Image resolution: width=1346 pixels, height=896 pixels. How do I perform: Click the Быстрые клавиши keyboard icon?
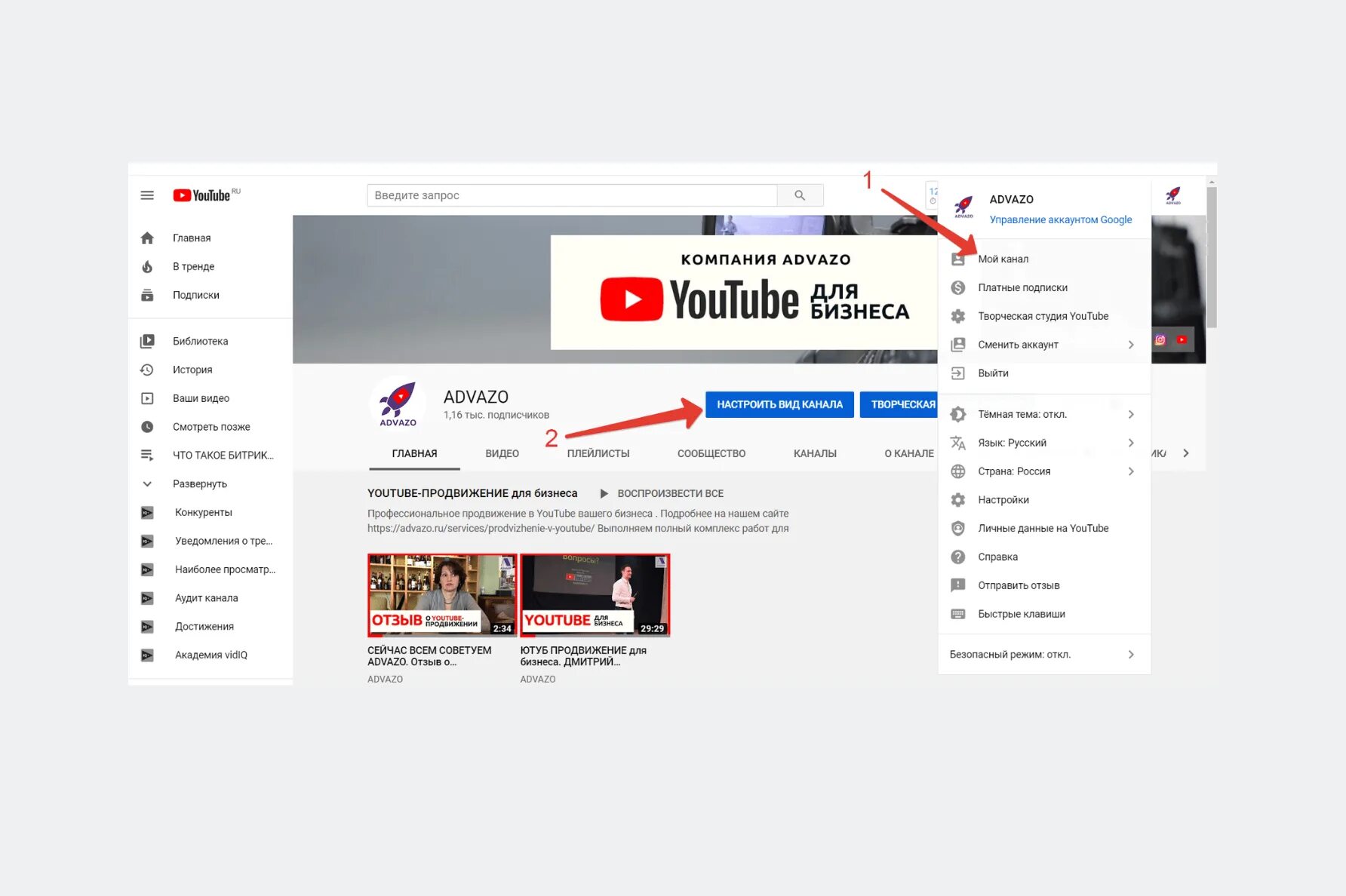click(x=958, y=615)
